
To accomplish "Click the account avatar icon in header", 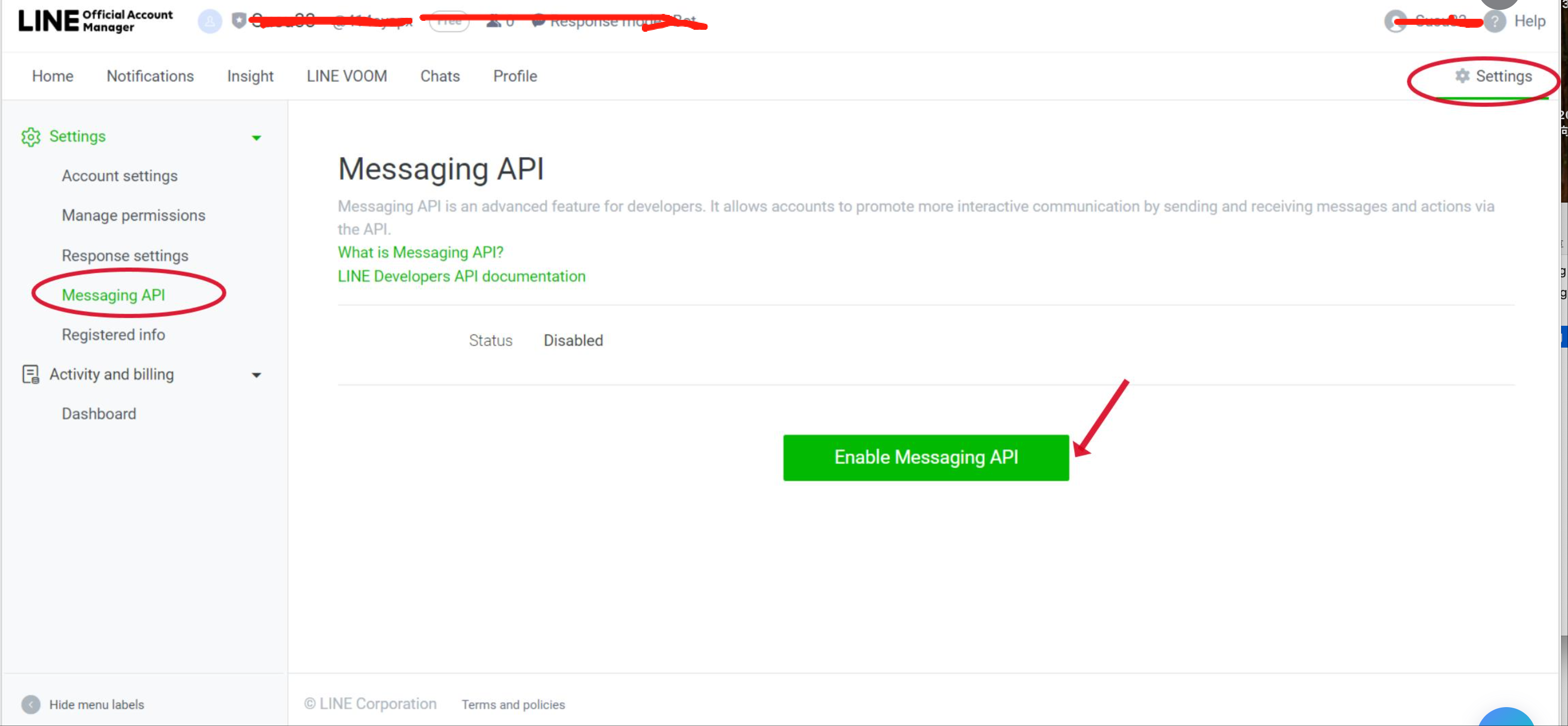I will 209,21.
